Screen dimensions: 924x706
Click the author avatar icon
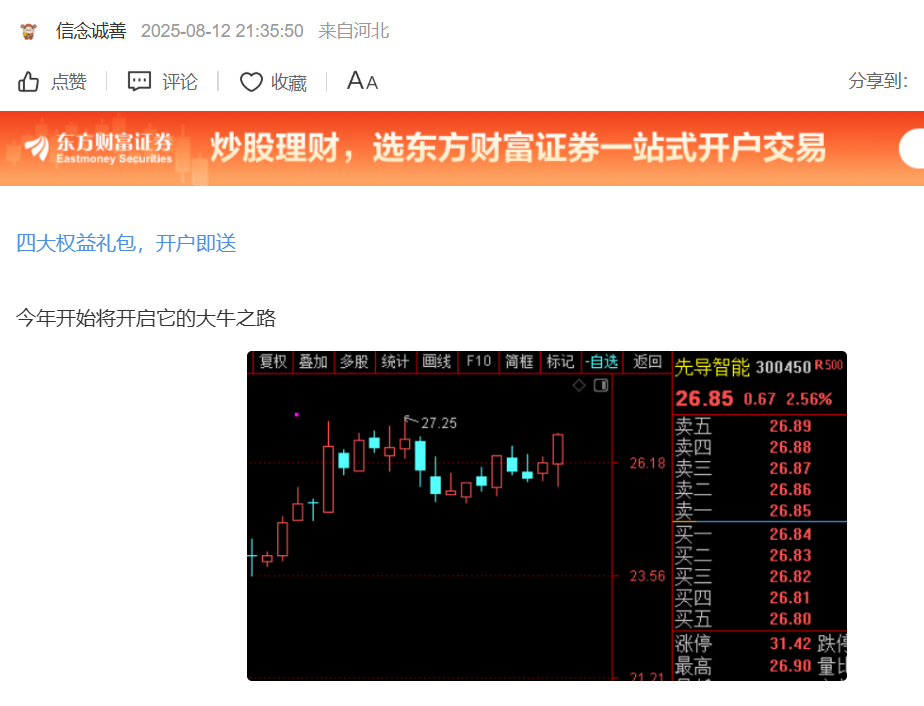click(x=28, y=31)
